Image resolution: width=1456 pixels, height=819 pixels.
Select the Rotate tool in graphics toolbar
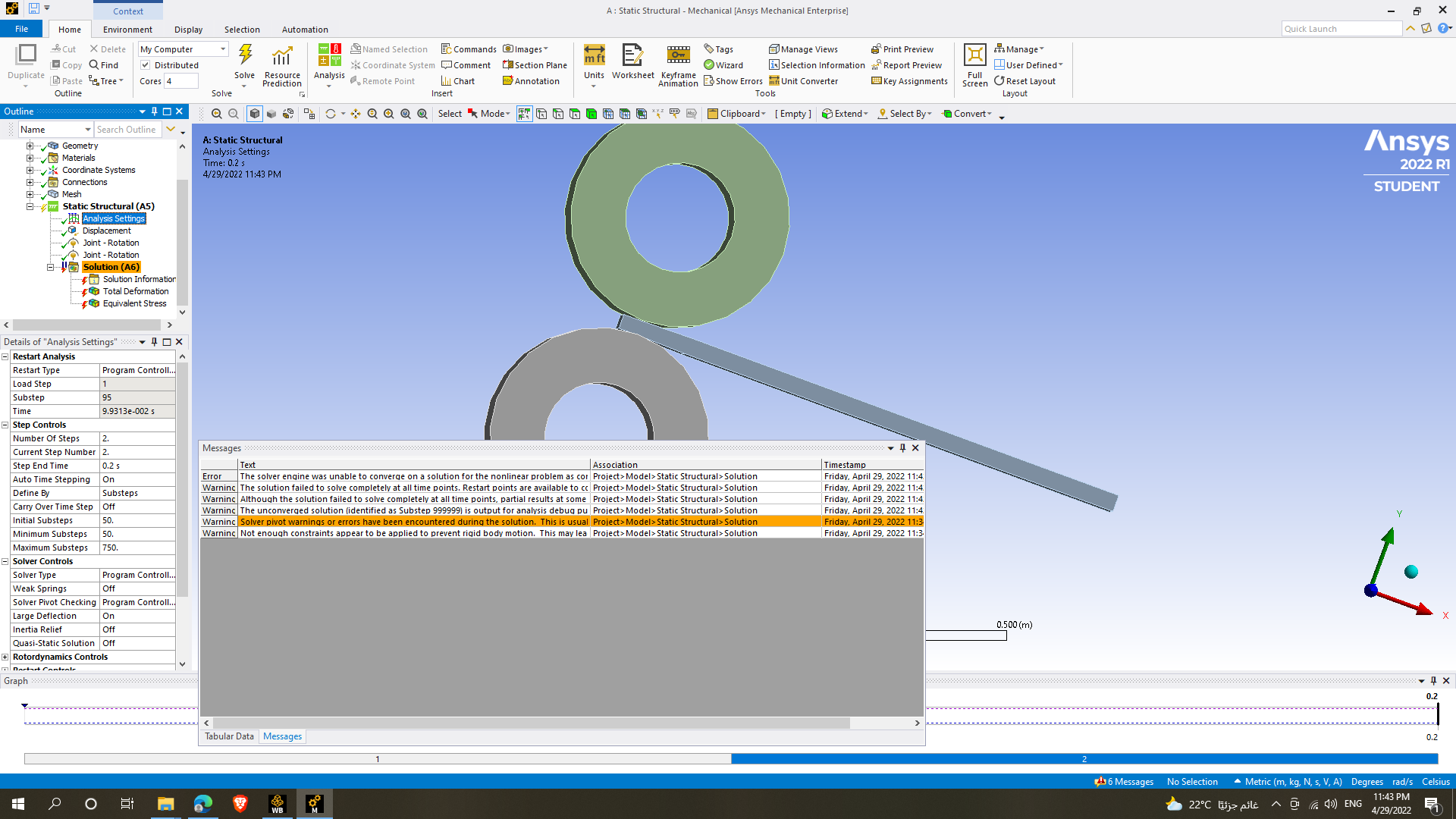331,114
